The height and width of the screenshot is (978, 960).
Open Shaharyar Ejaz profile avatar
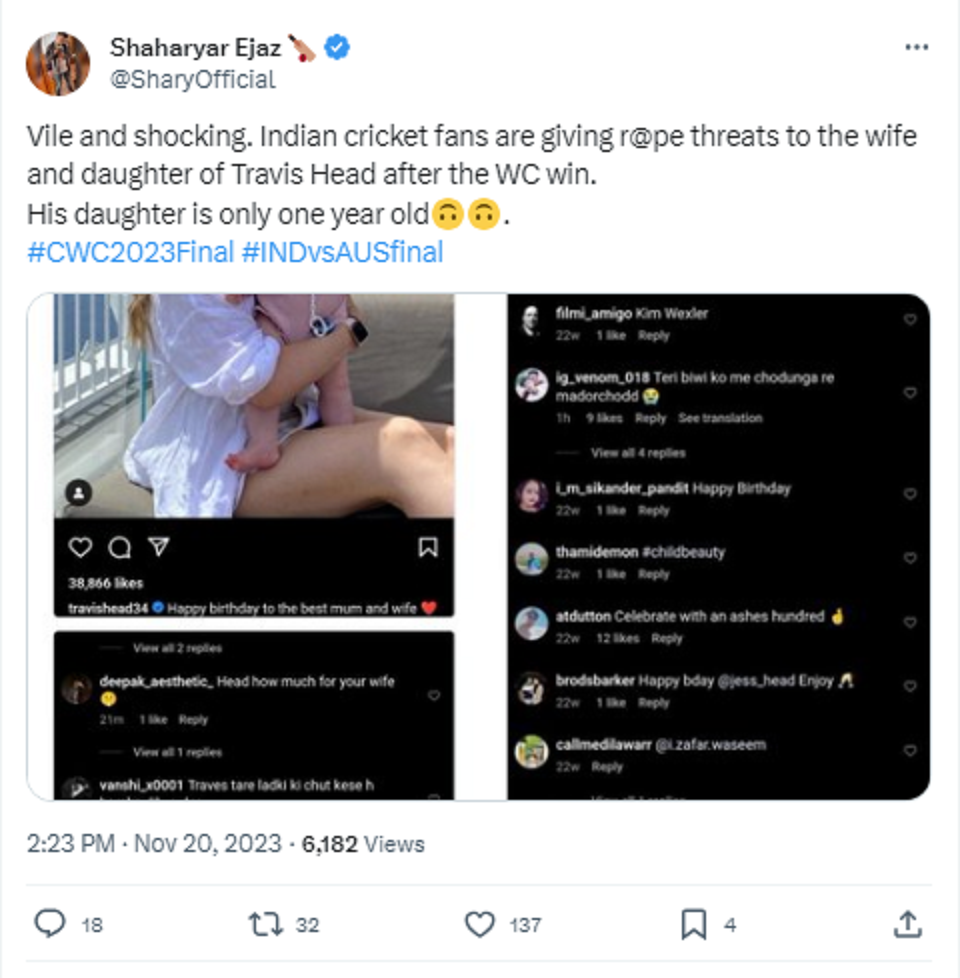click(x=58, y=64)
